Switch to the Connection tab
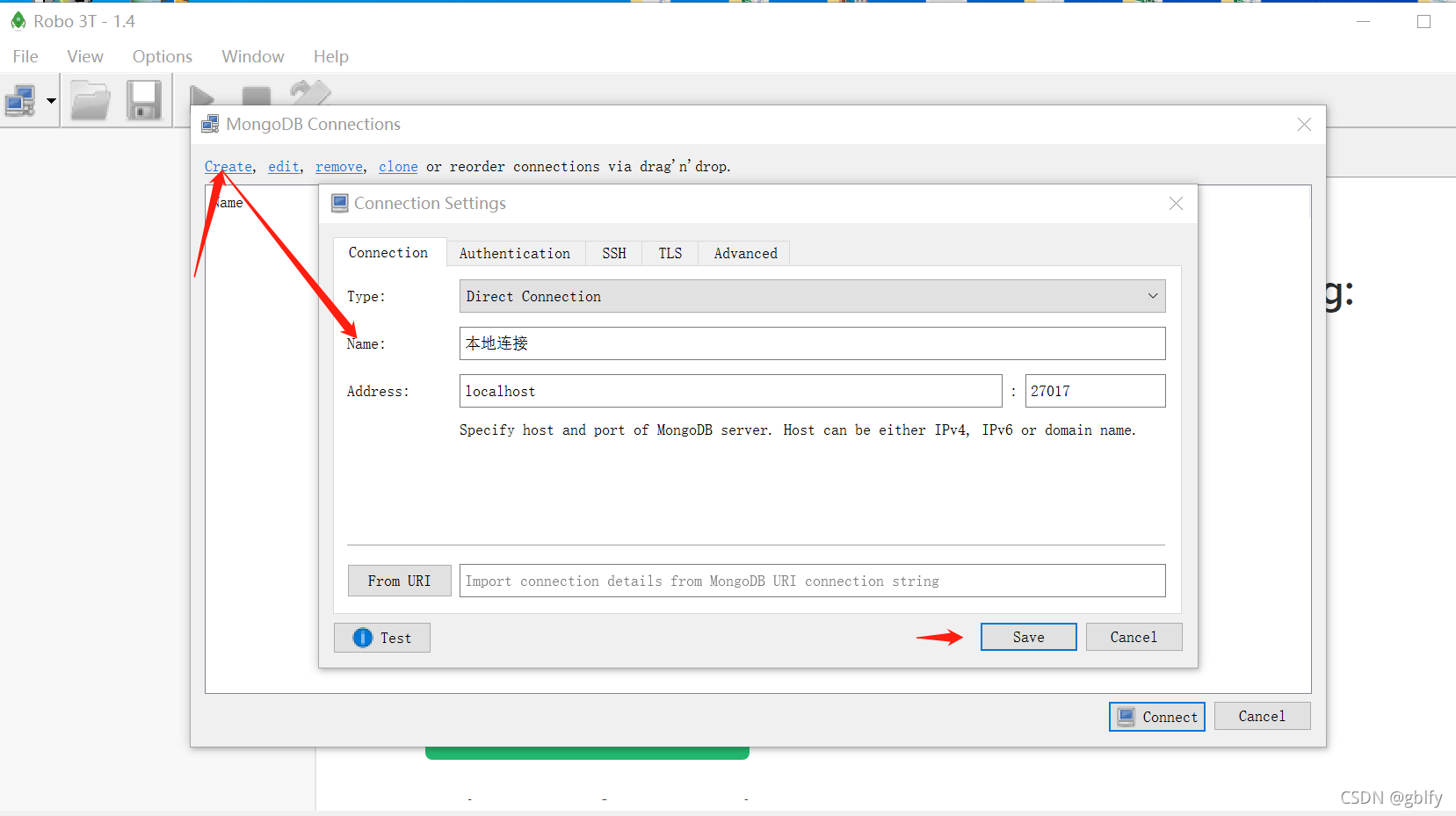Screen dimensions: 1456x816 (x=389, y=252)
